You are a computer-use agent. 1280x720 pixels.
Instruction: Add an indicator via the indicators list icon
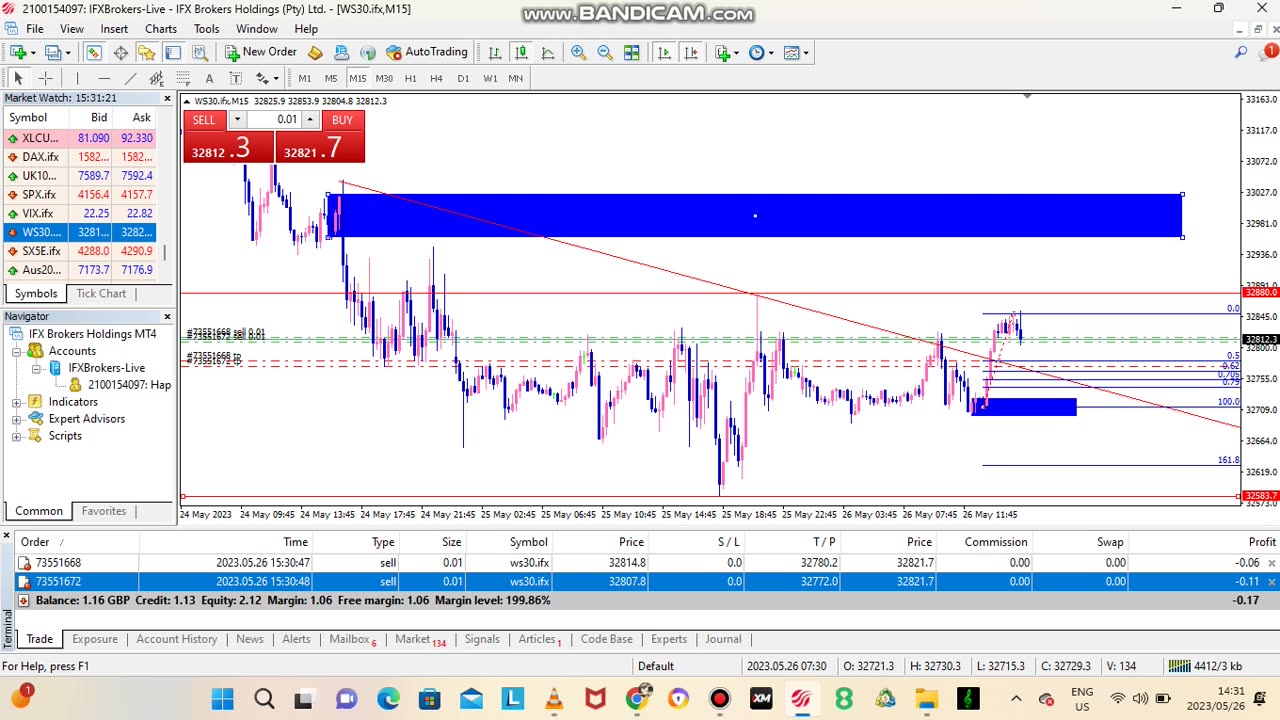723,52
